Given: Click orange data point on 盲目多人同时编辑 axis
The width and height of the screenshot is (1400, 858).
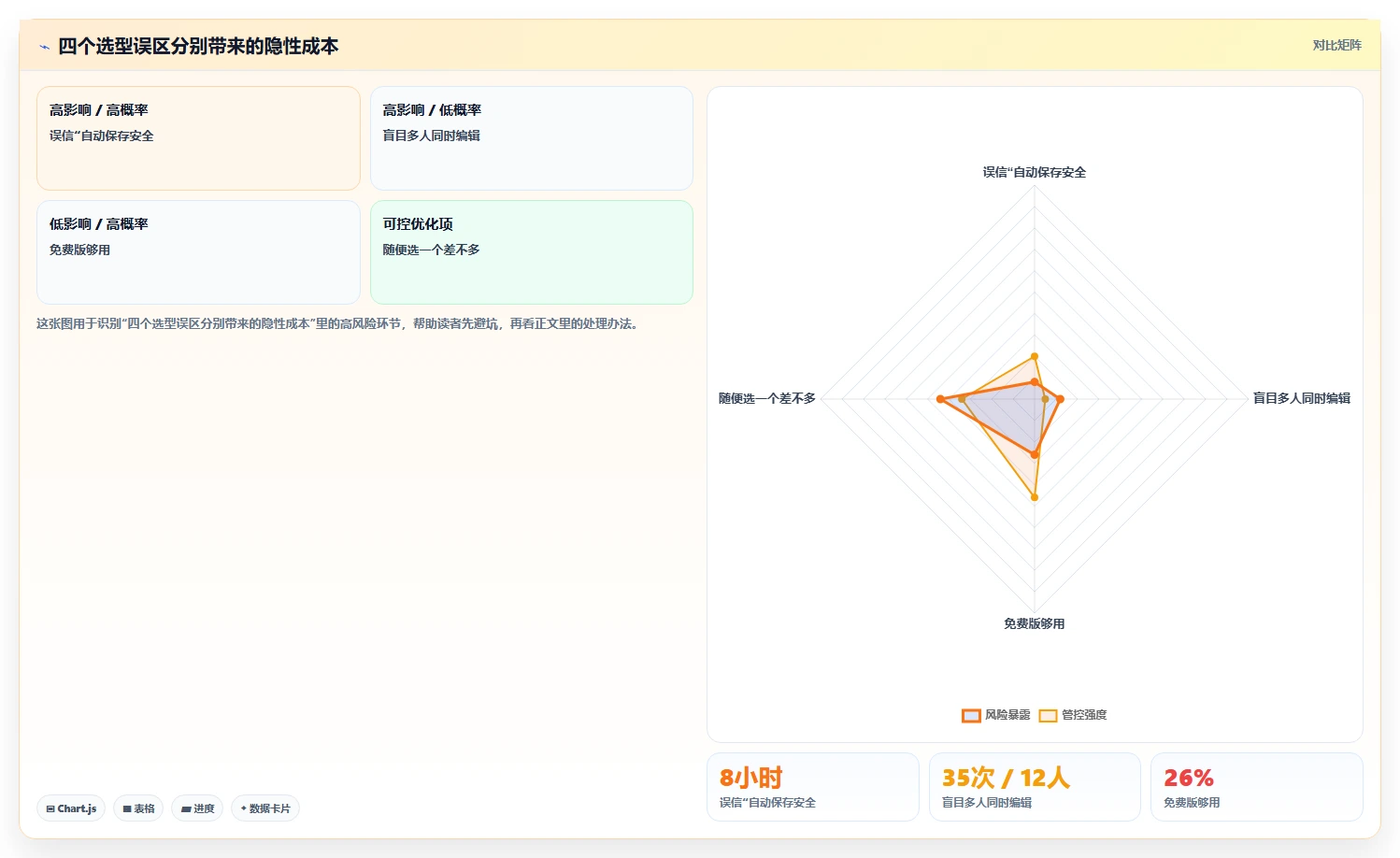Looking at the screenshot, I should 1060,399.
